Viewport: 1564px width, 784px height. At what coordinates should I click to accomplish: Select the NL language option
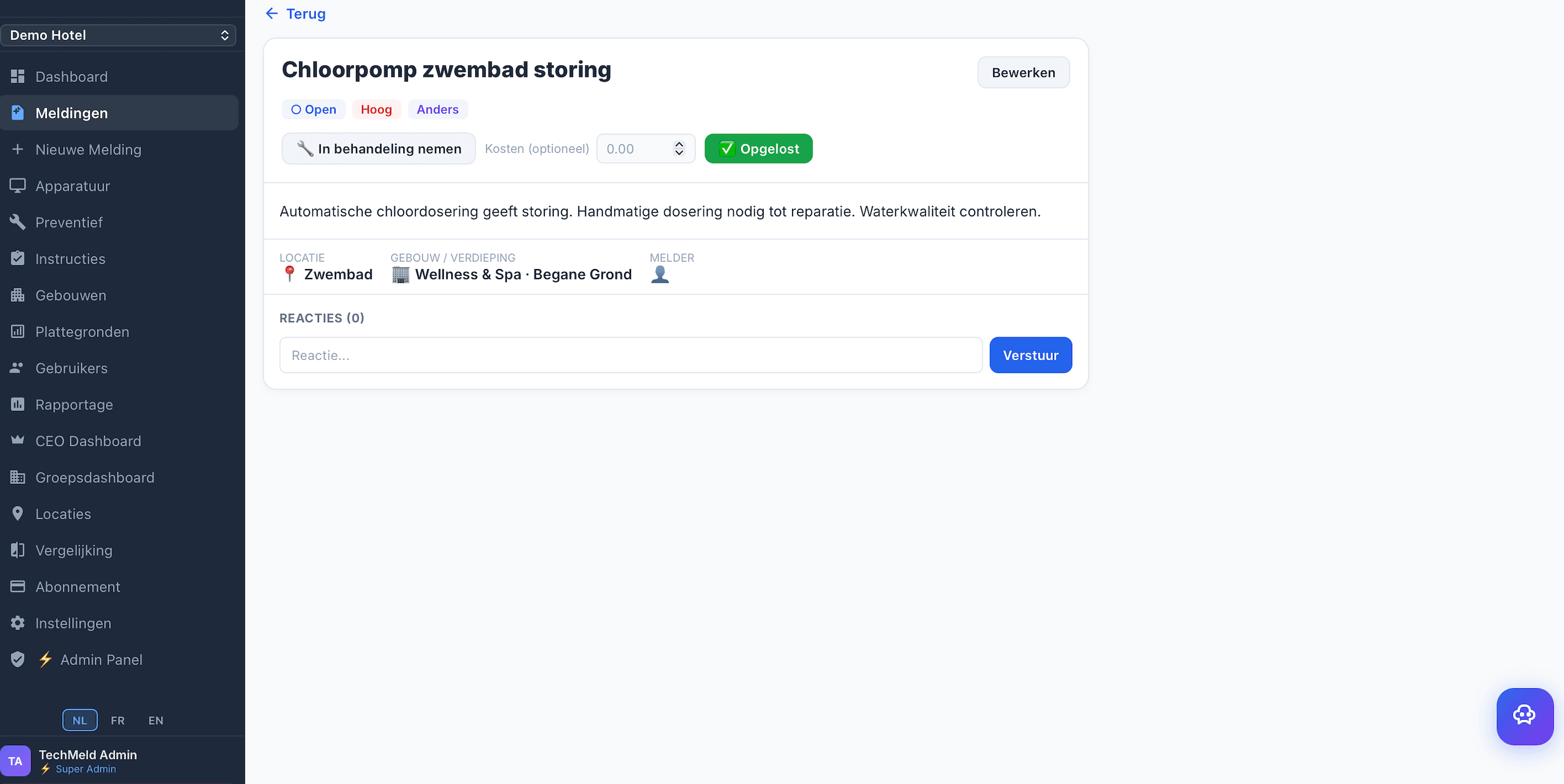pos(80,720)
